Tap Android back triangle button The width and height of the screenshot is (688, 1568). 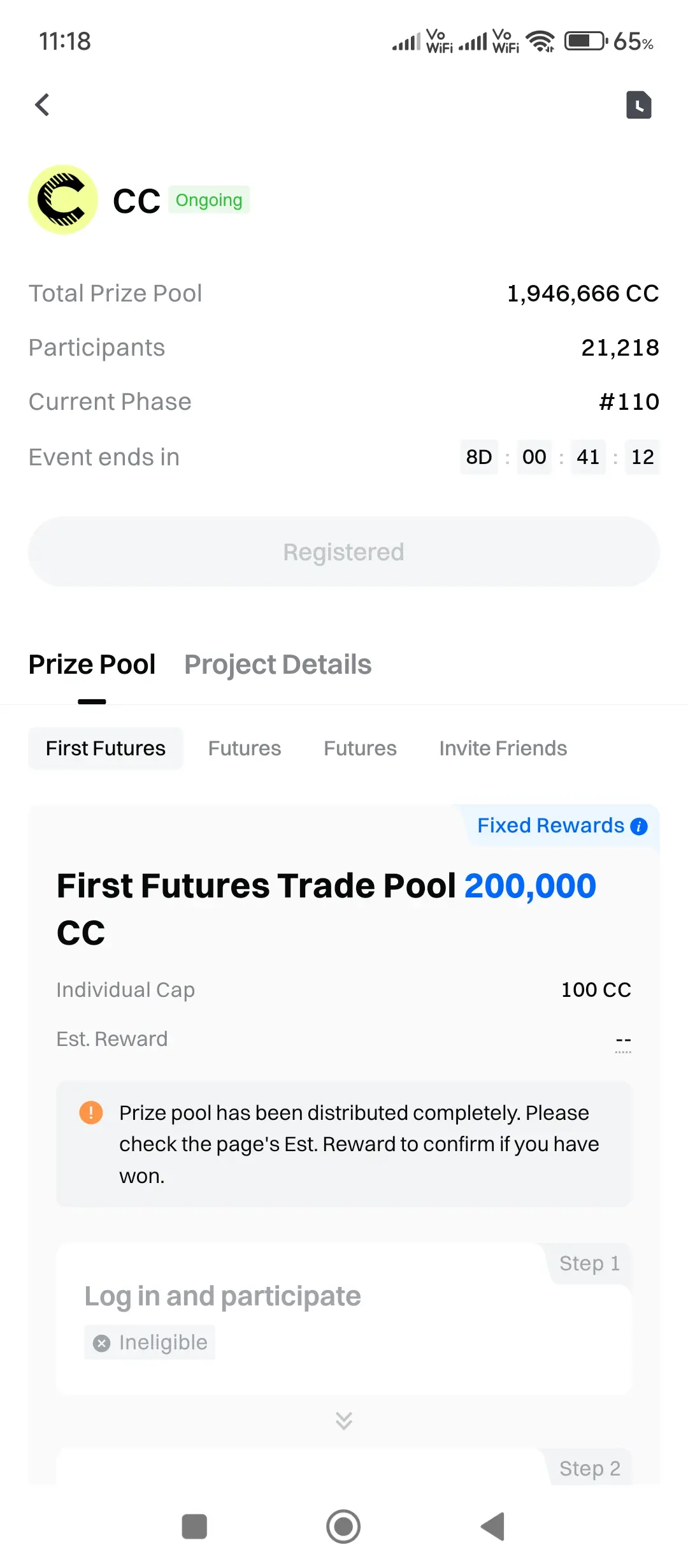492,1527
